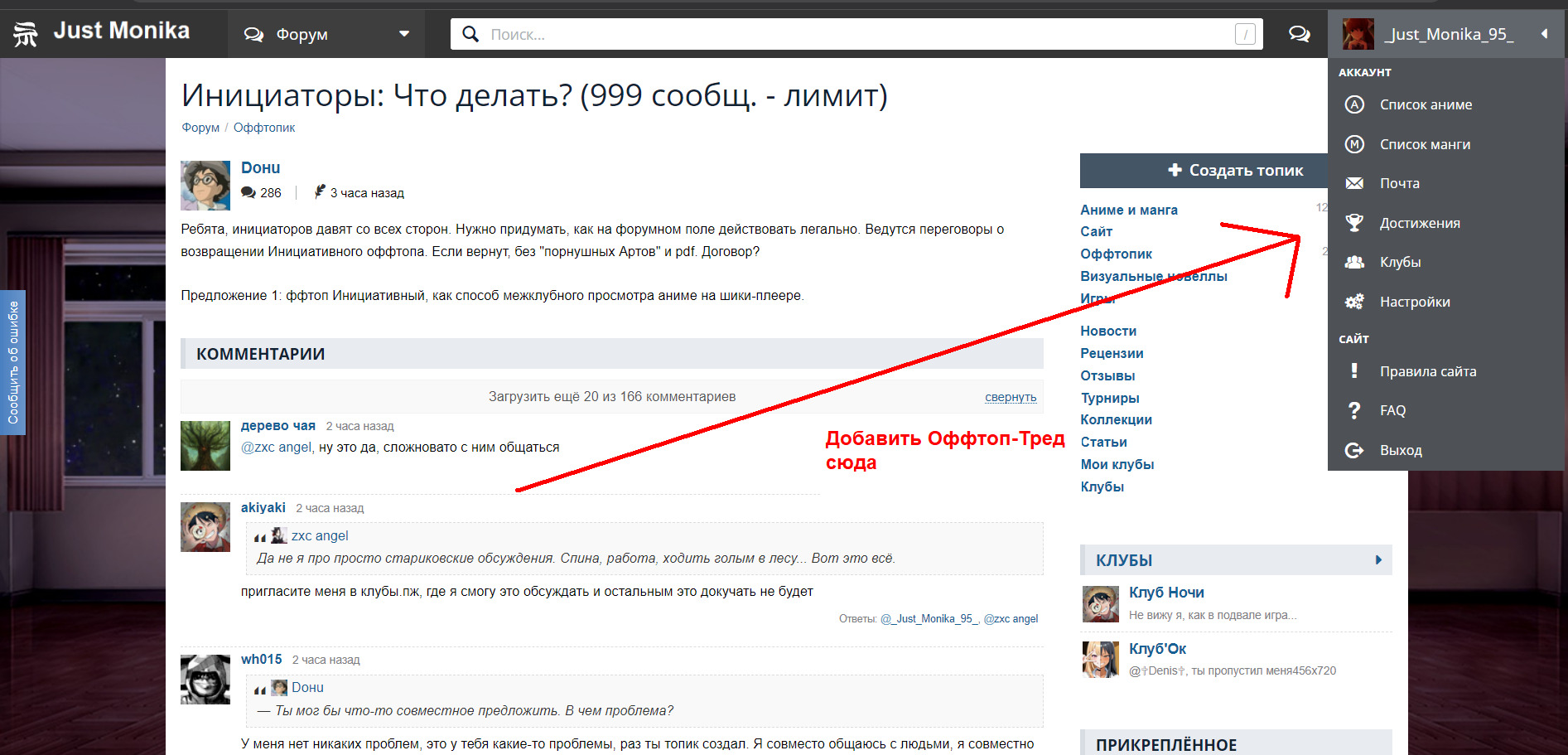Image resolution: width=1568 pixels, height=755 pixels.
Task: Select Правила сайта menu entry
Action: coord(1427,371)
